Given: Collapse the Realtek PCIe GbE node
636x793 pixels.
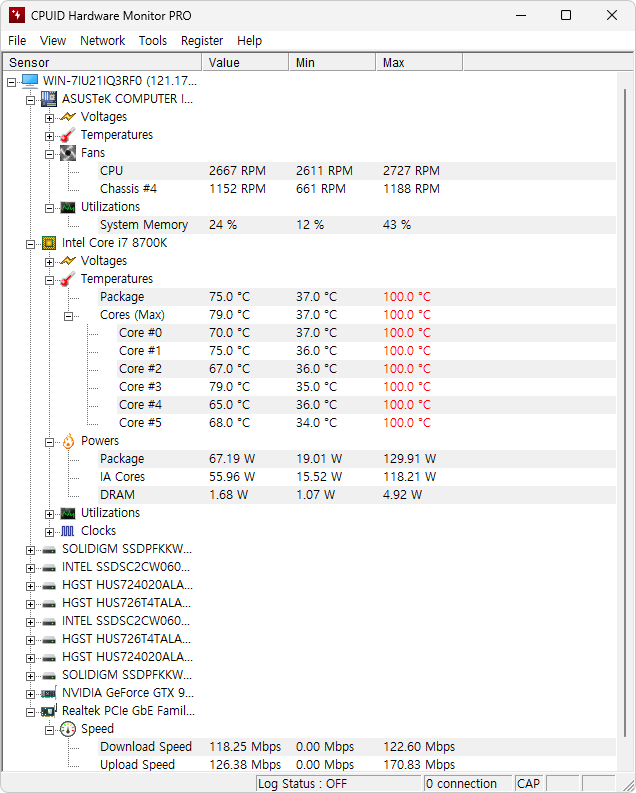Looking at the screenshot, I should [30, 713].
